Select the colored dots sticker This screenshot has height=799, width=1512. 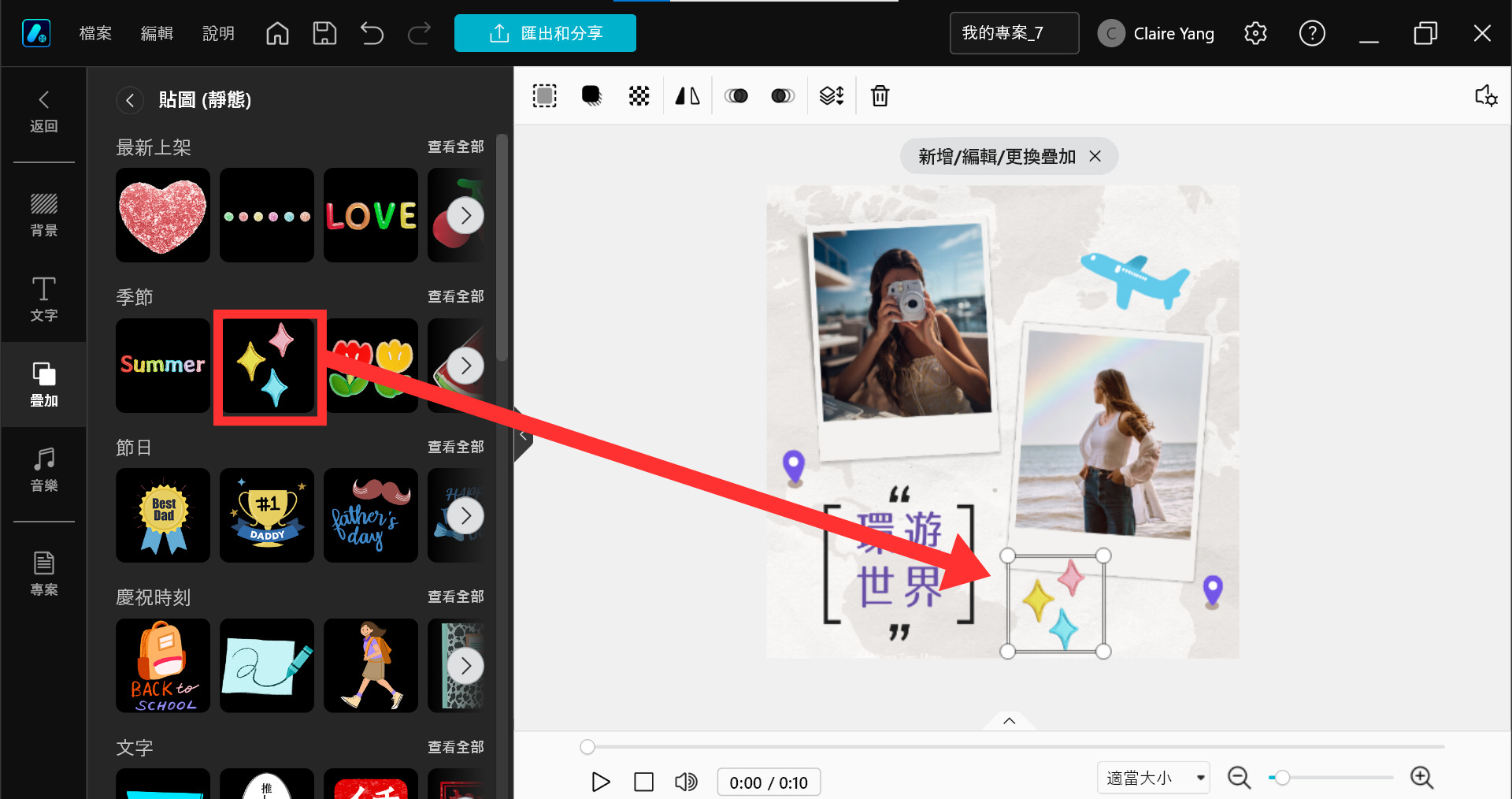click(267, 215)
